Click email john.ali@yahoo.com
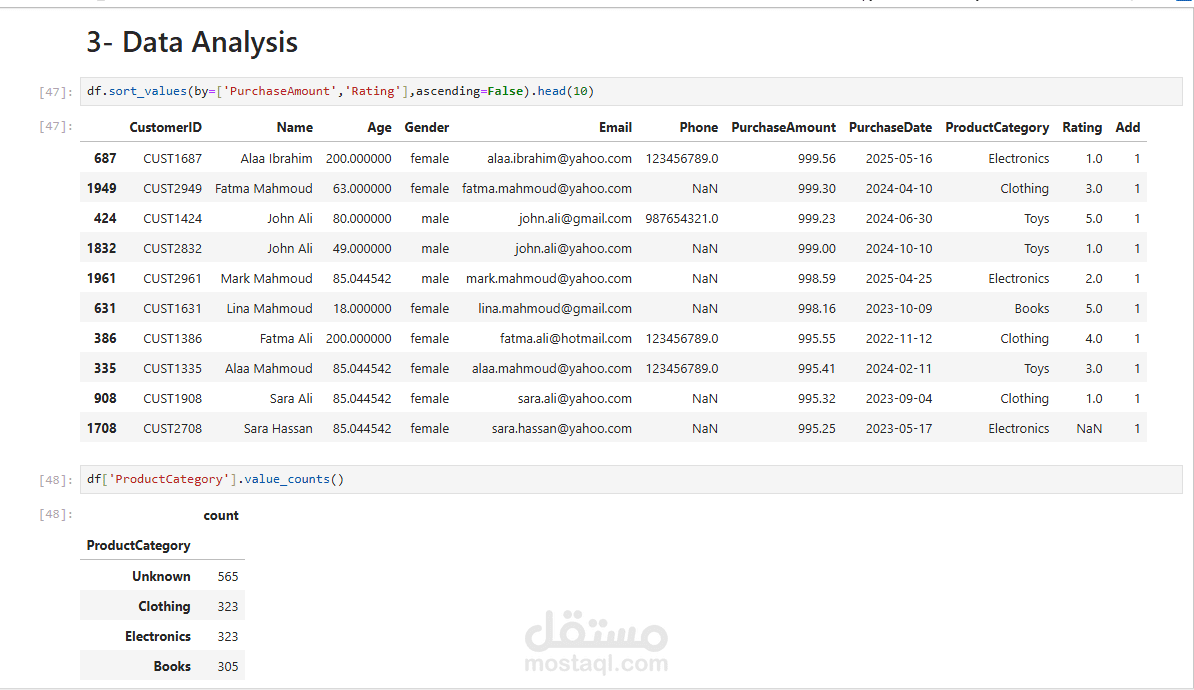This screenshot has width=1194, height=690. tap(573, 248)
